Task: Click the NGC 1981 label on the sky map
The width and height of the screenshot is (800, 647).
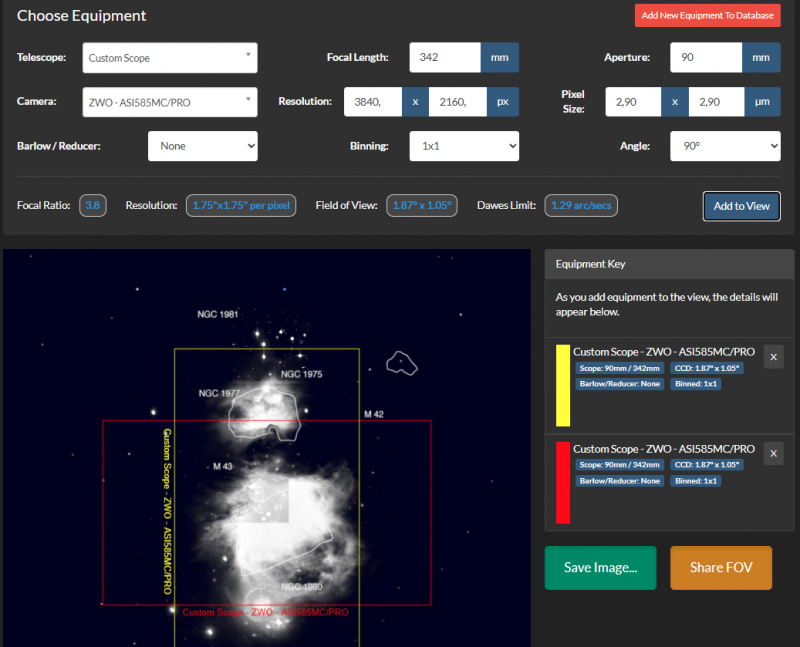Action: [x=218, y=314]
